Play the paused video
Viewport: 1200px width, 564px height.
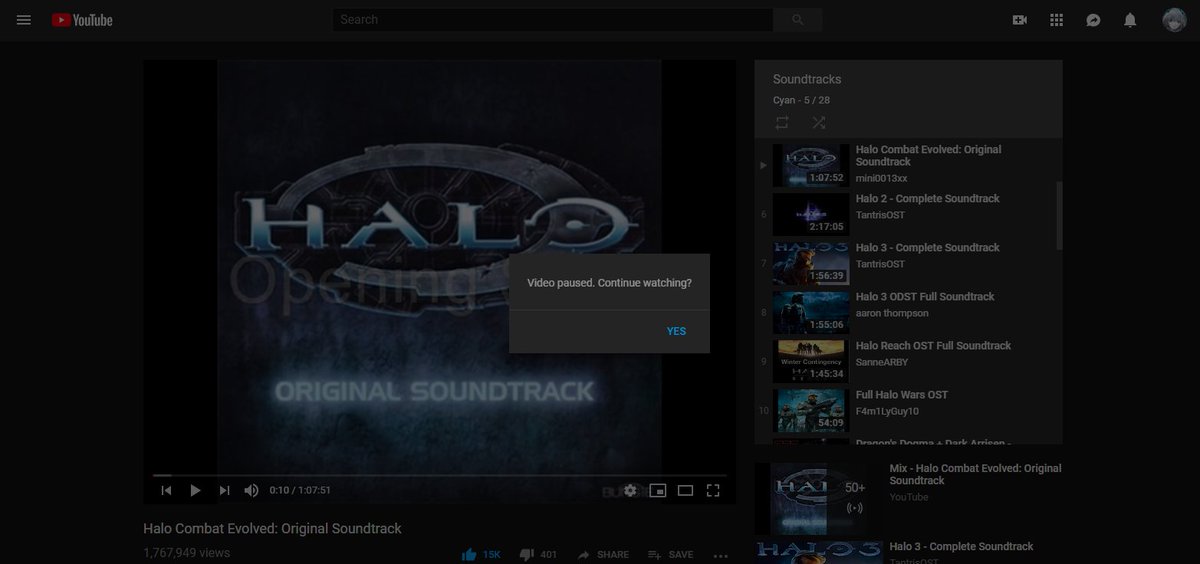pos(195,490)
